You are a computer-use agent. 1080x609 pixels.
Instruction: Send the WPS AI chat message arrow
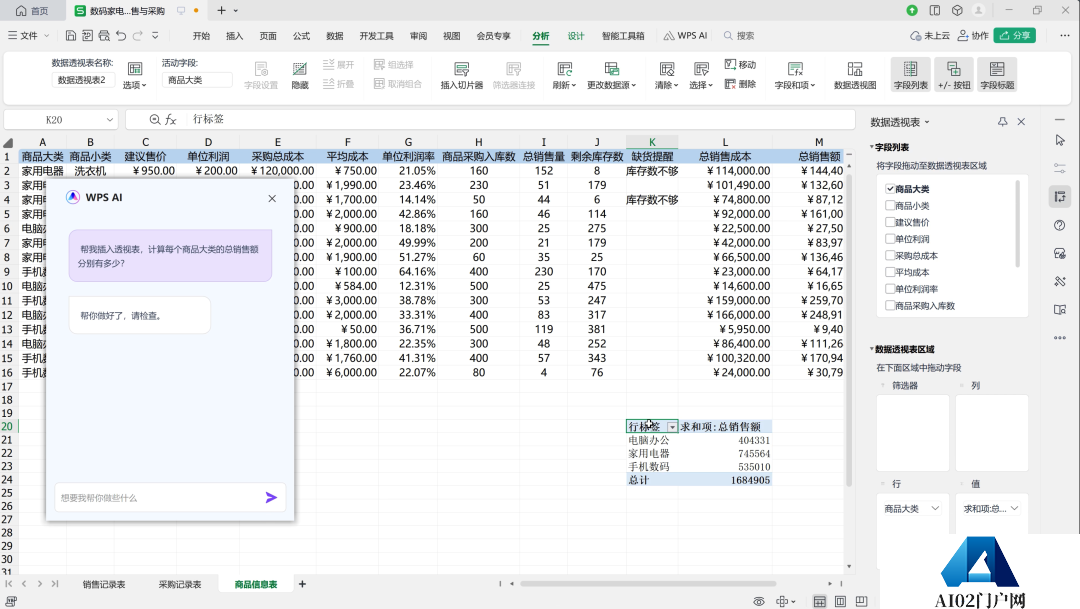[x=271, y=497]
